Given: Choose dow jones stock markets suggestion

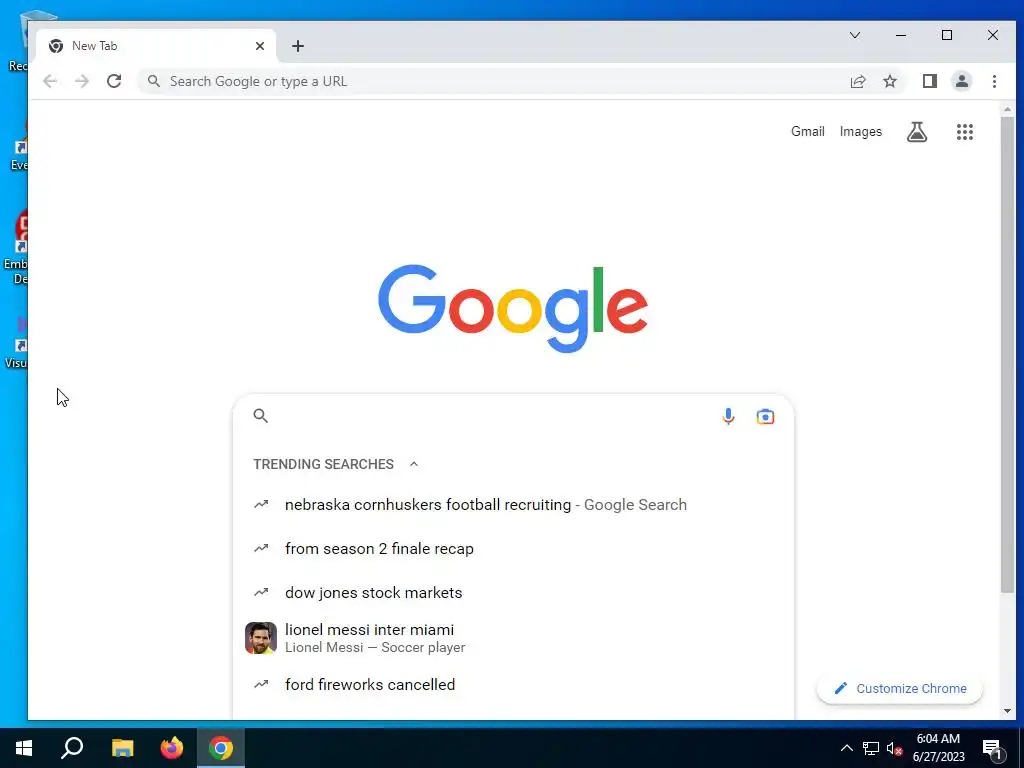Looking at the screenshot, I should (x=513, y=592).
